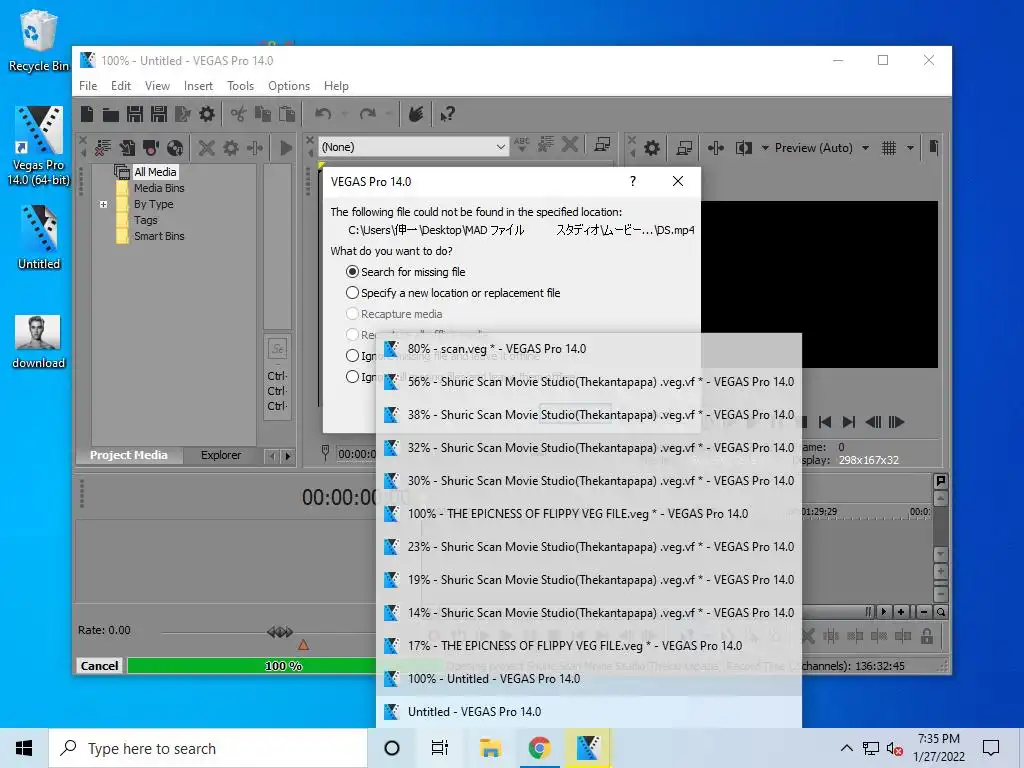Switch to the Explorer tab
The image size is (1024, 768).
point(221,455)
